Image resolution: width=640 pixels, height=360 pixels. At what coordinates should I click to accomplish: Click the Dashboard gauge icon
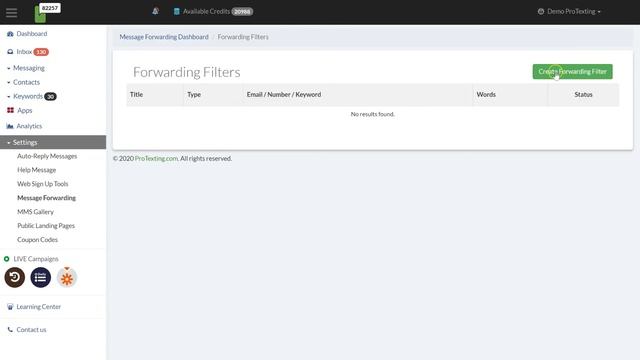[10, 34]
